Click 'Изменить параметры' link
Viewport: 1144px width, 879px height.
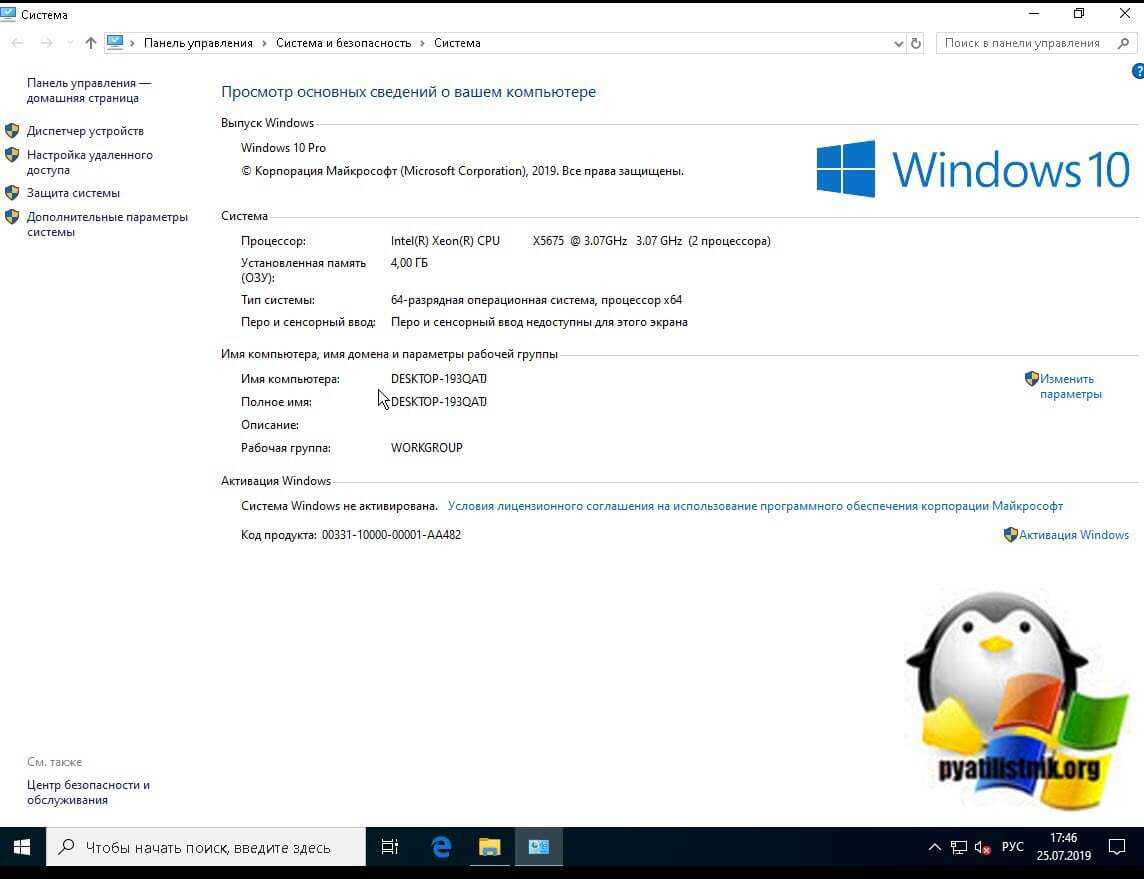point(1069,386)
